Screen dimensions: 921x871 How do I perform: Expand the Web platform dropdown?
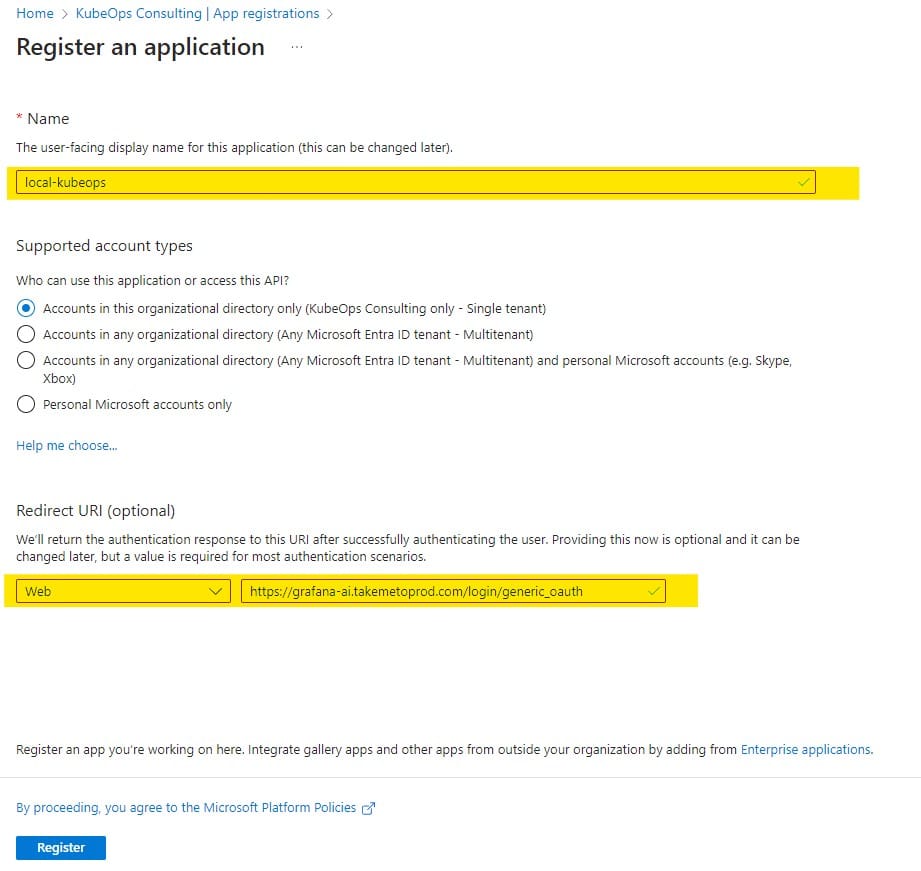pos(123,591)
